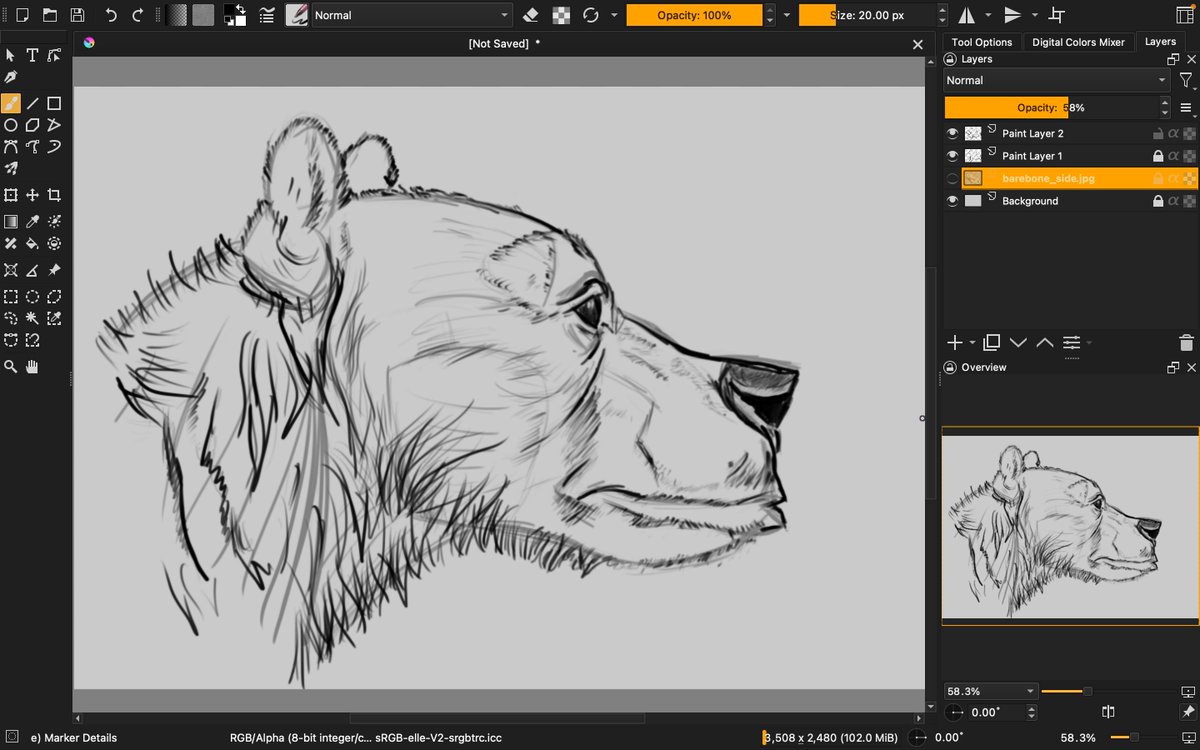1200x750 pixels.
Task: Expand horizontal mirror options arrow
Action: click(x=989, y=15)
